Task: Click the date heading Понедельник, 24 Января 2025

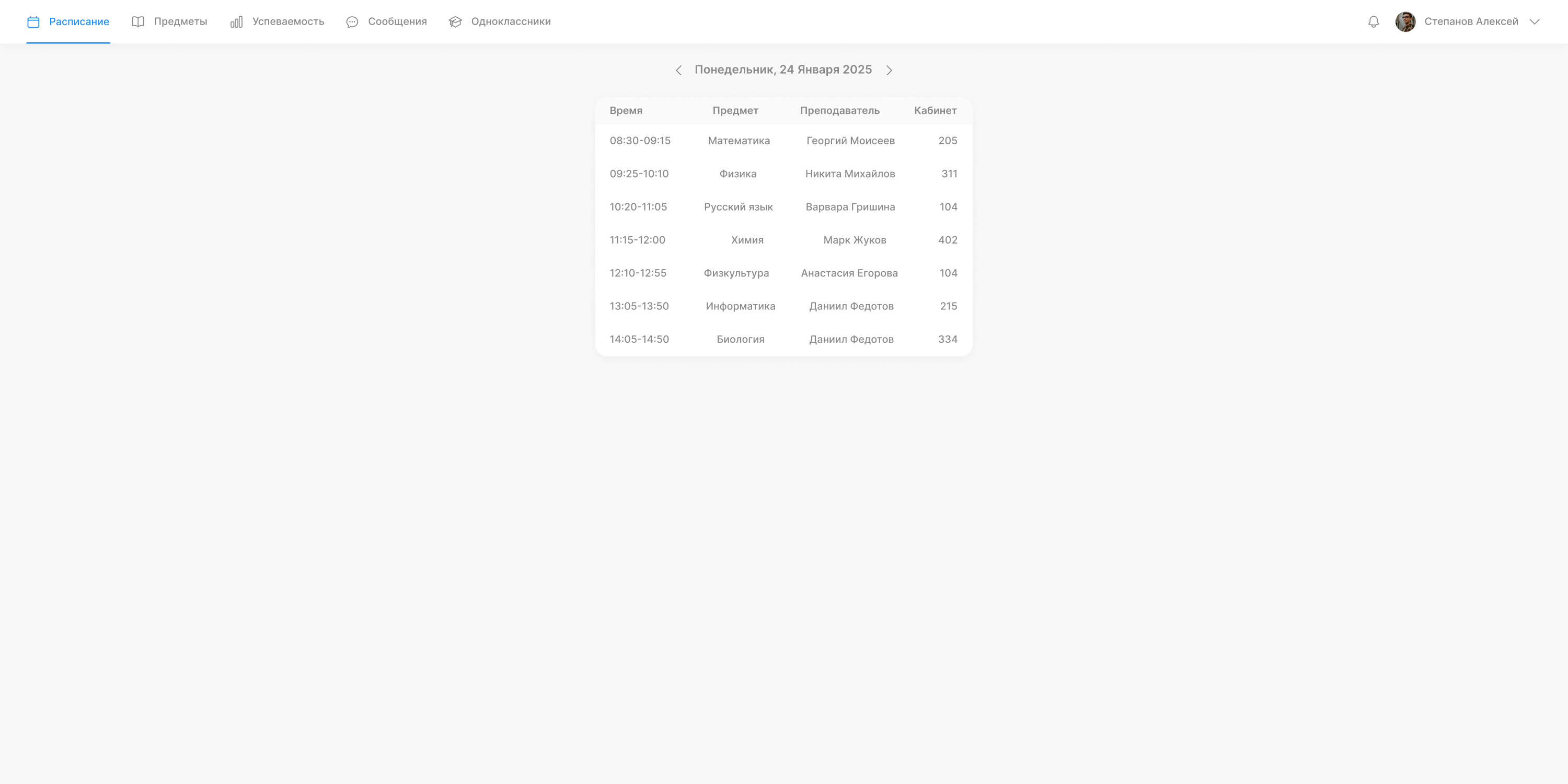Action: 783,70
